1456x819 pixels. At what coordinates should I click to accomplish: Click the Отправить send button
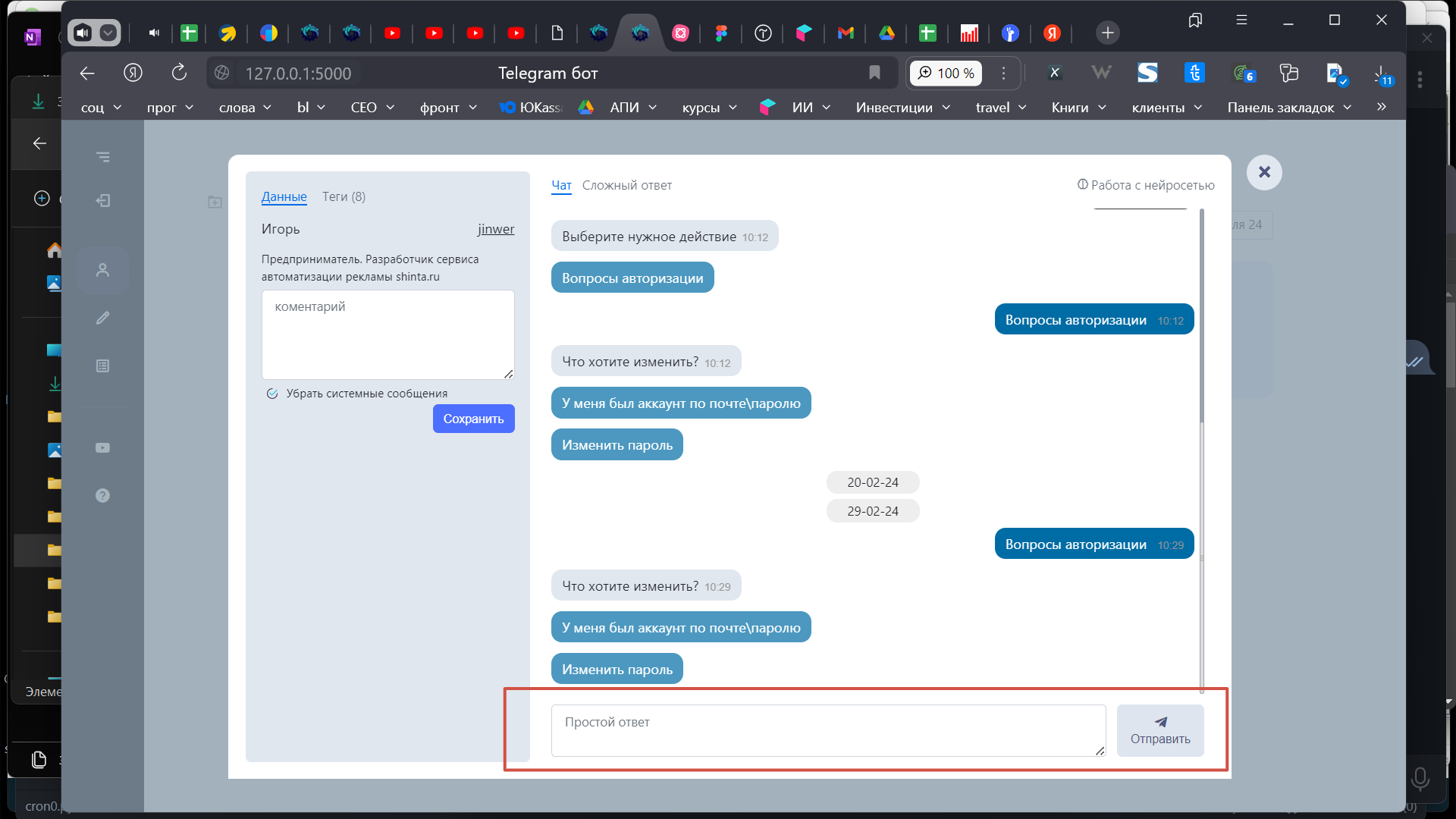point(1159,730)
